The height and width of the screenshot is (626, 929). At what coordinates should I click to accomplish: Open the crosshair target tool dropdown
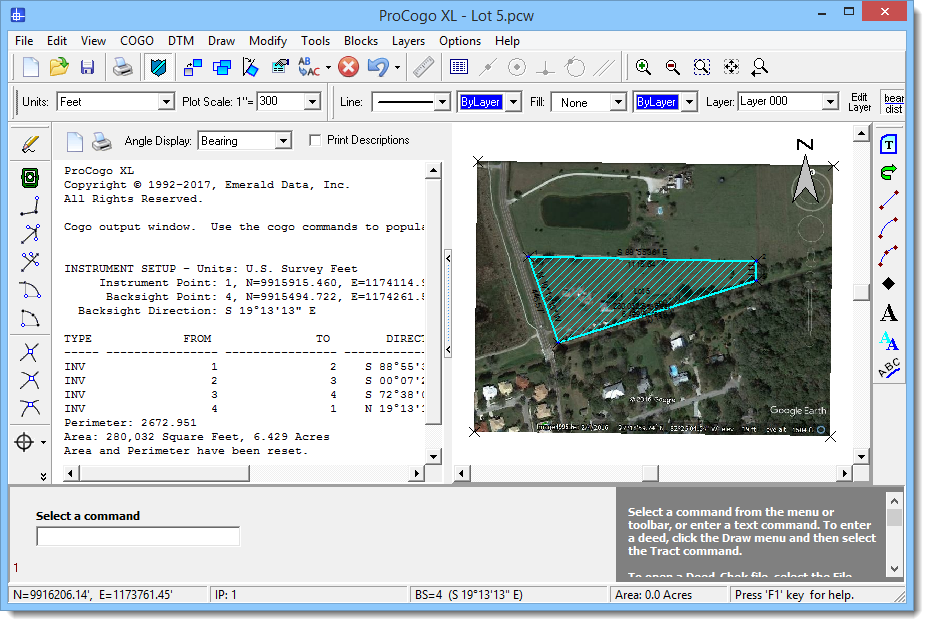click(43, 442)
